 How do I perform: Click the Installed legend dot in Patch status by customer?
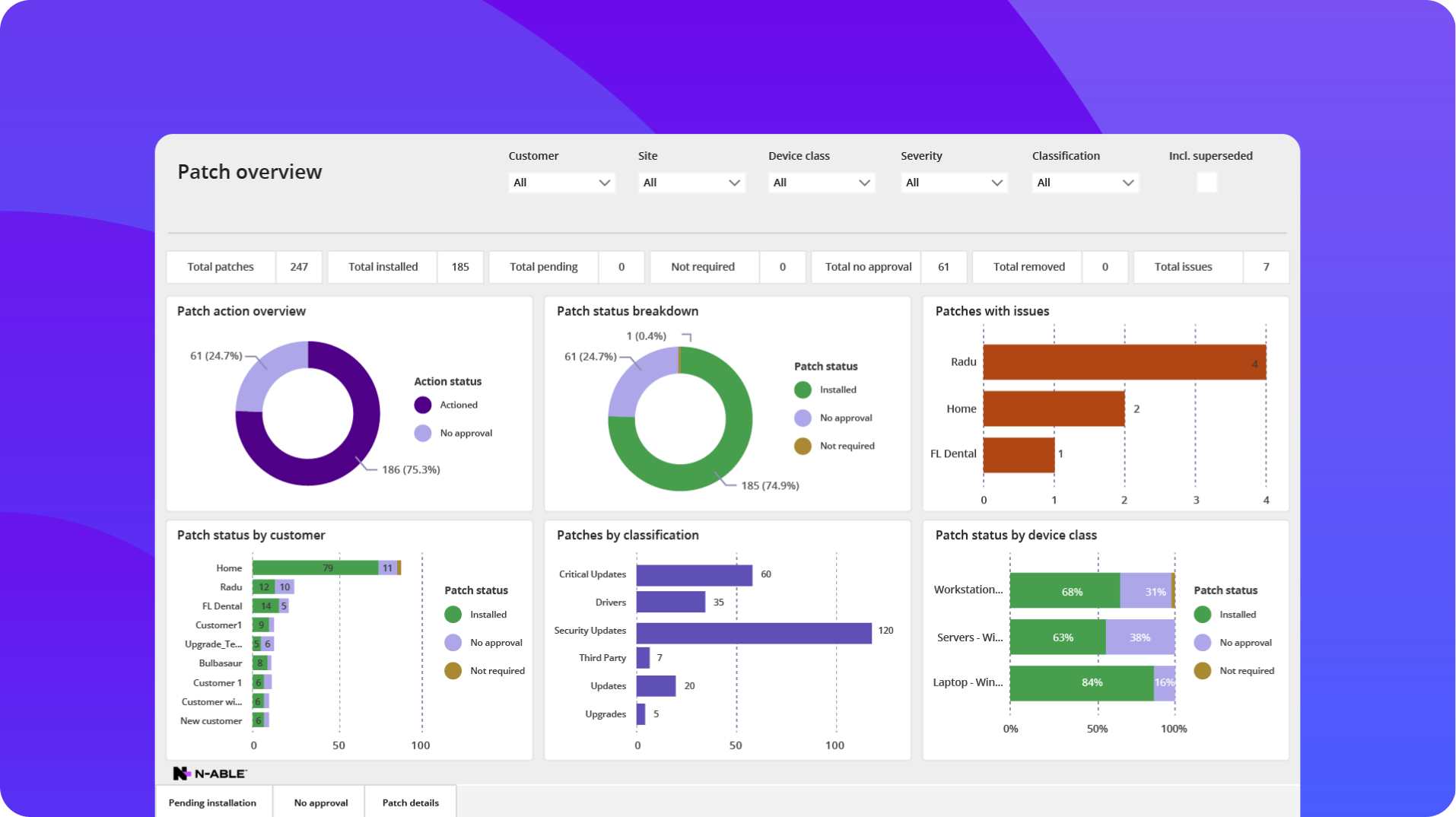point(453,615)
